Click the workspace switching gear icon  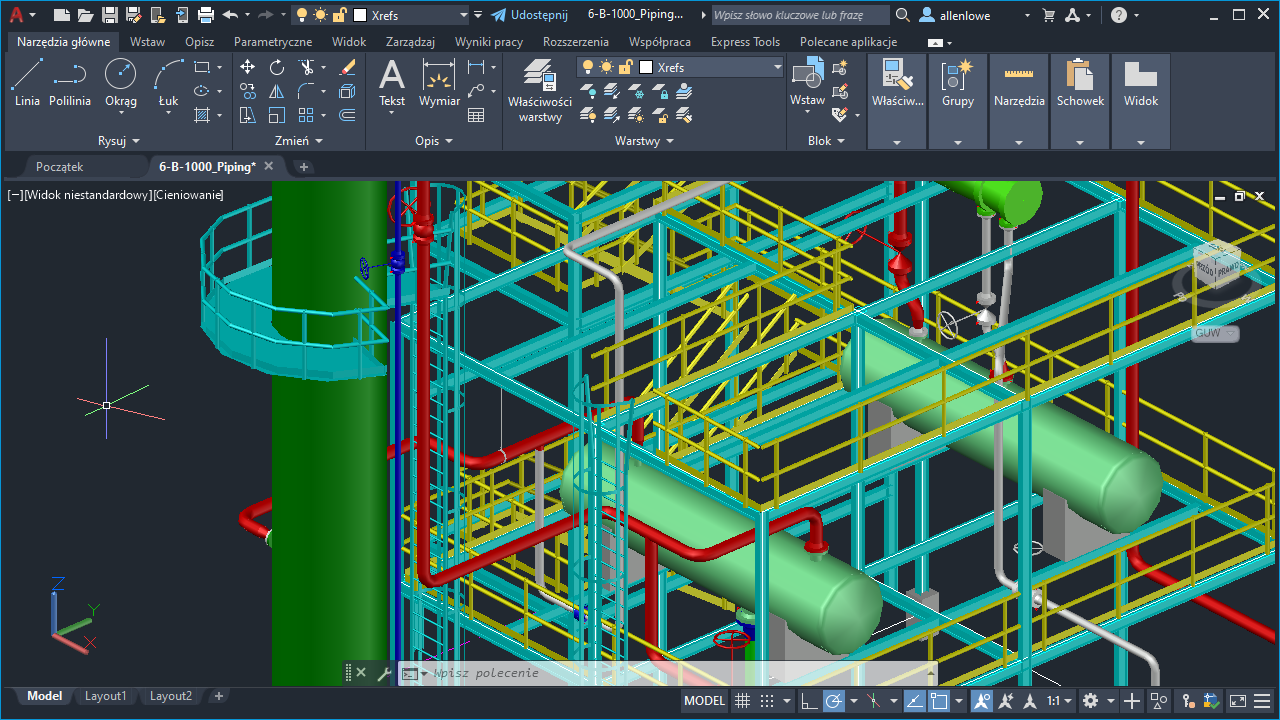1090,701
